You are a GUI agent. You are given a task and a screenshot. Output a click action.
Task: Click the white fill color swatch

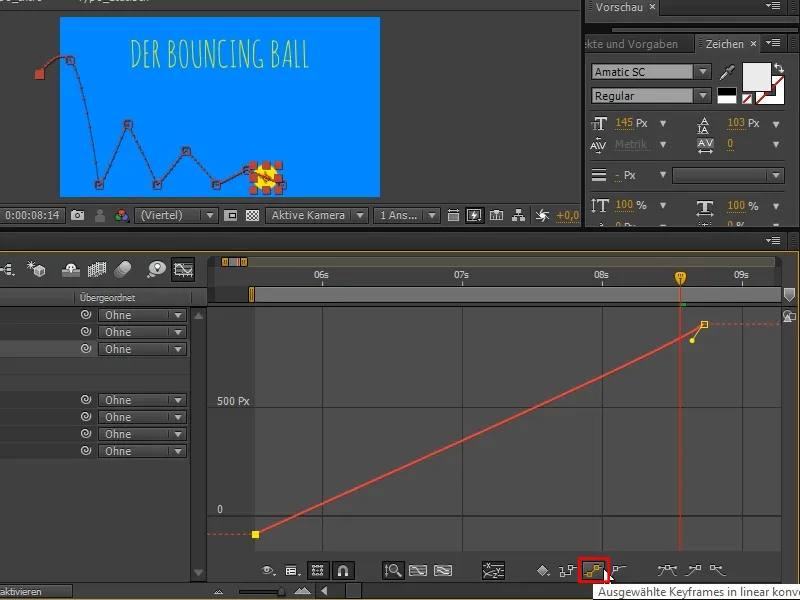click(756, 77)
